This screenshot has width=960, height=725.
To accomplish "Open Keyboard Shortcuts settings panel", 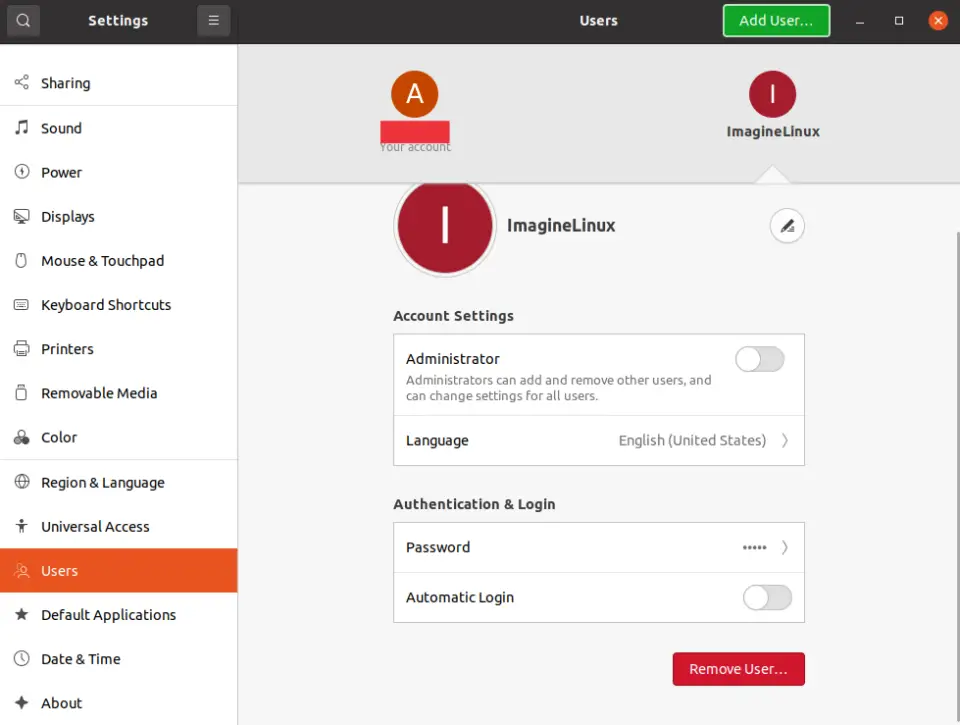I will [106, 305].
